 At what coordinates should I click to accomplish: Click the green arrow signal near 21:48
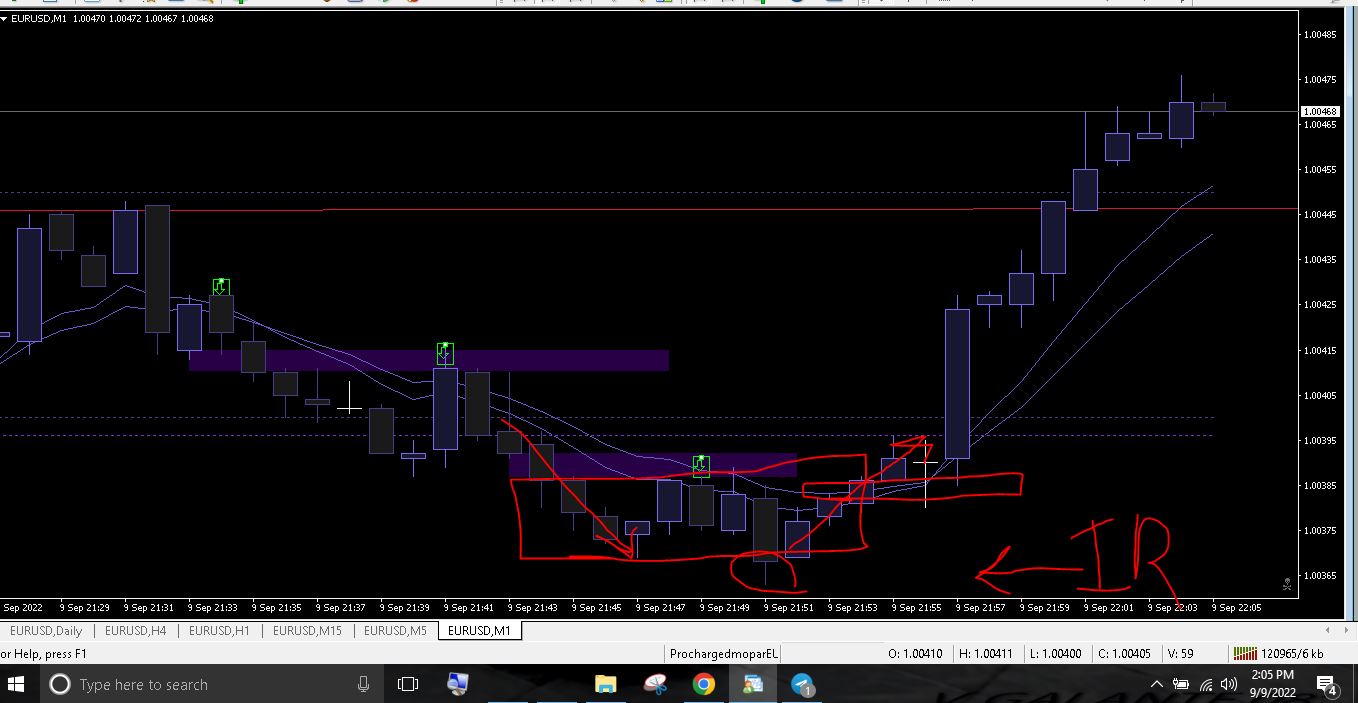coord(701,465)
